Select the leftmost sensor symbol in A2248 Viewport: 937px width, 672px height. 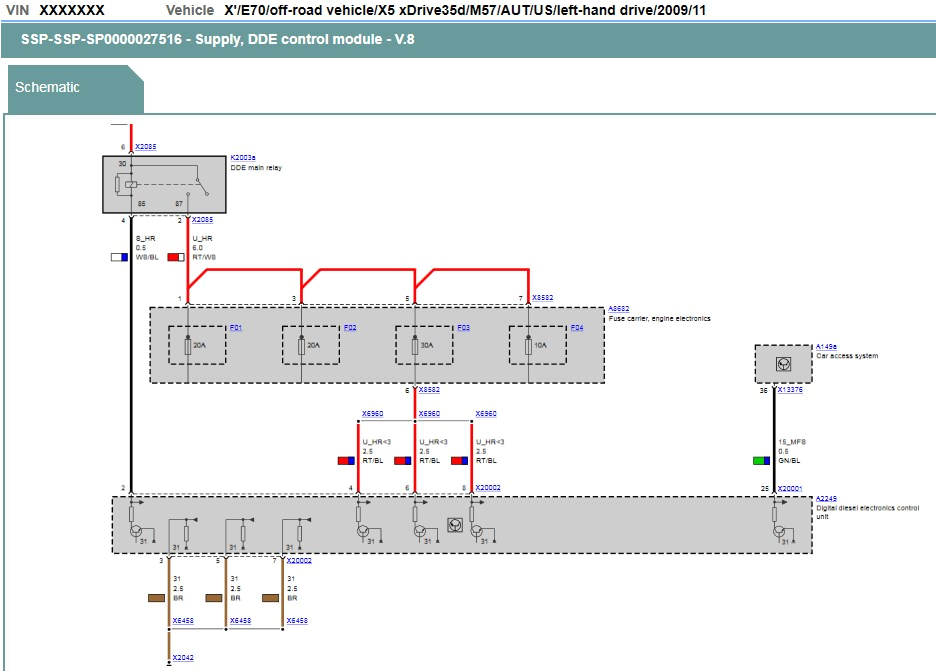coord(135,532)
